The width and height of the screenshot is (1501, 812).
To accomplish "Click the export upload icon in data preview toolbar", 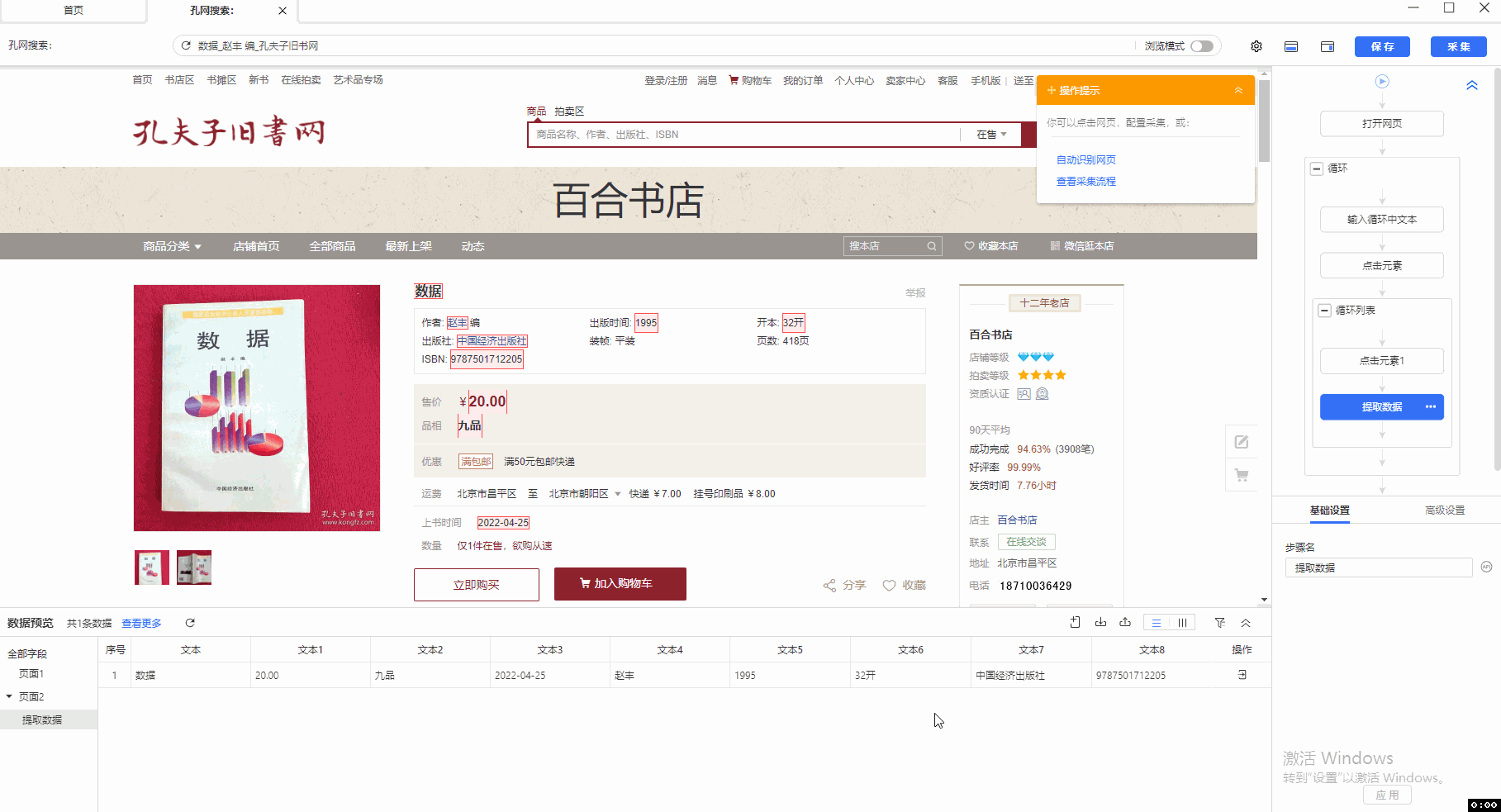I will pyautogui.click(x=1125, y=622).
